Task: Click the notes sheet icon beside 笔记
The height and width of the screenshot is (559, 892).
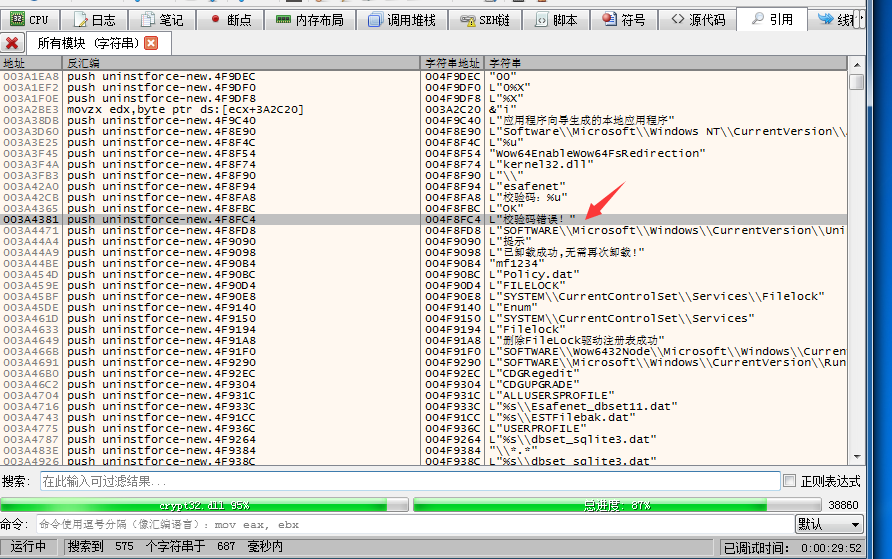Action: 148,20
